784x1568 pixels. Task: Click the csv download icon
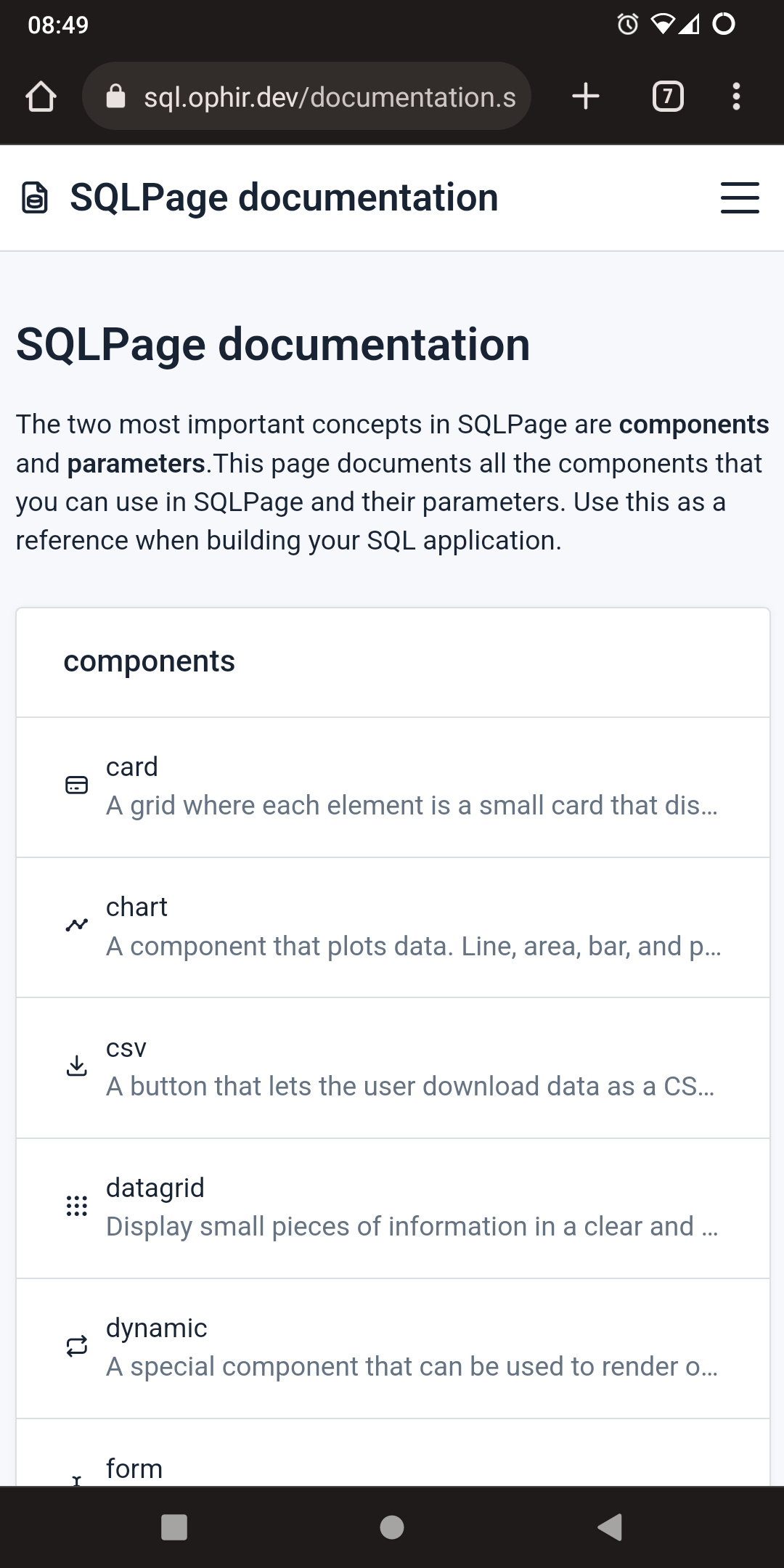78,1067
